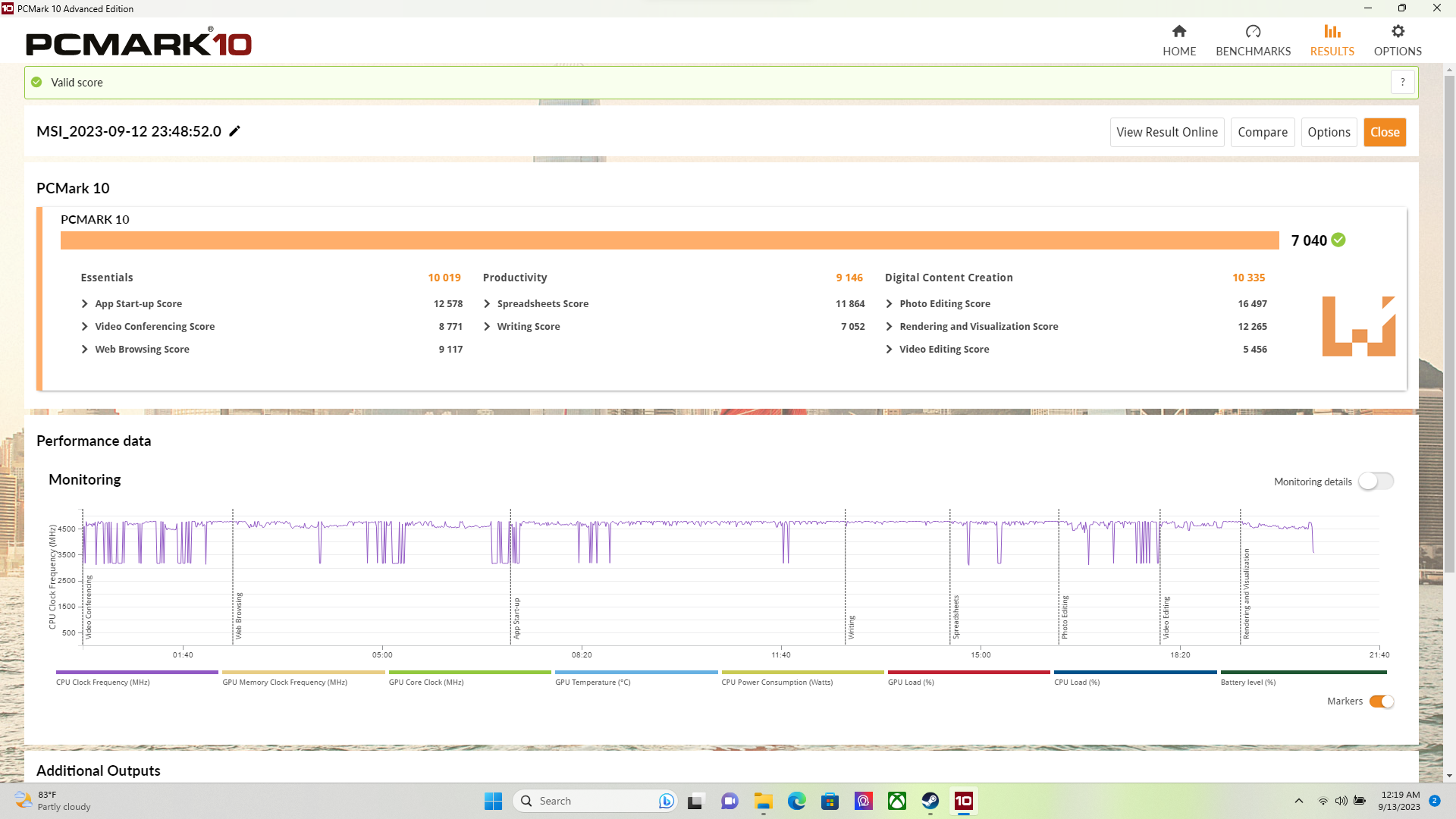
Task: Open the Options gear icon
Action: point(1398,32)
